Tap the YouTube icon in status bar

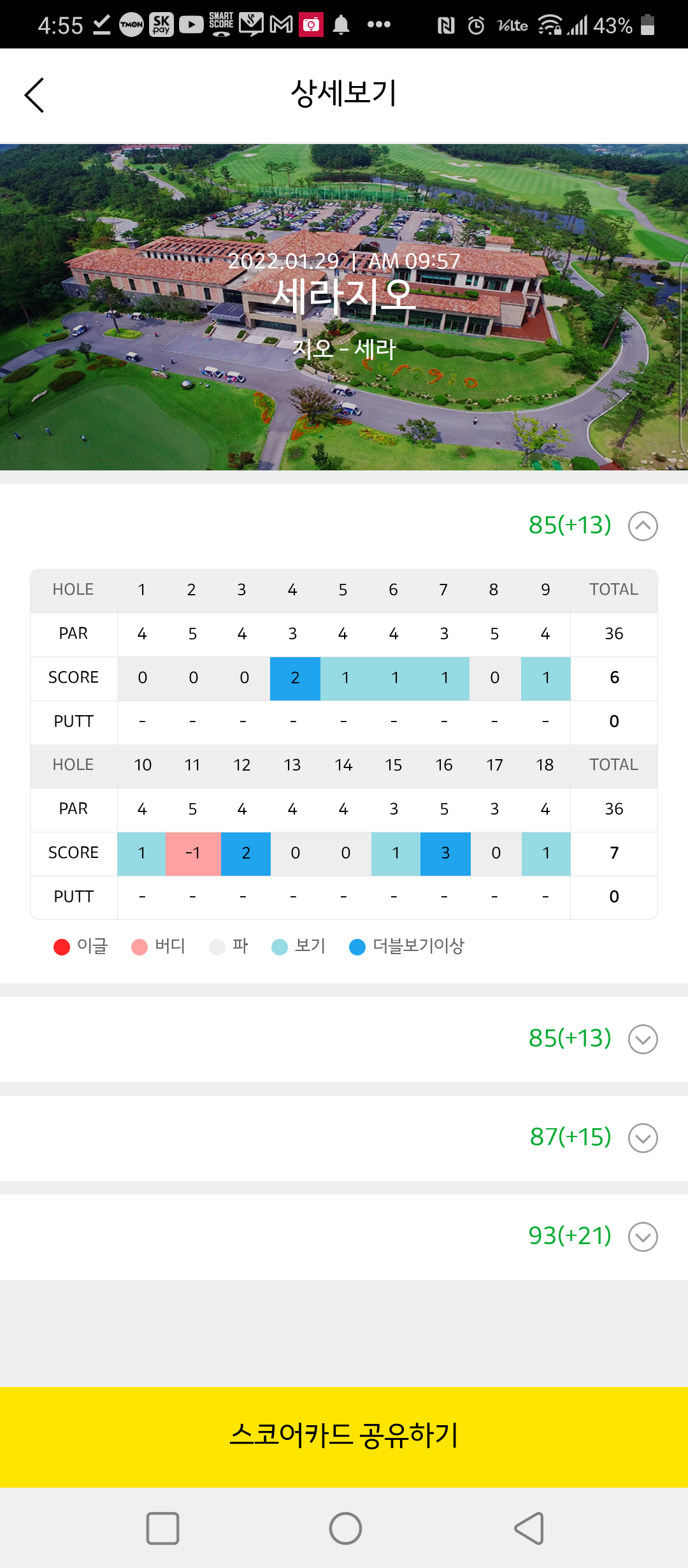(190, 25)
